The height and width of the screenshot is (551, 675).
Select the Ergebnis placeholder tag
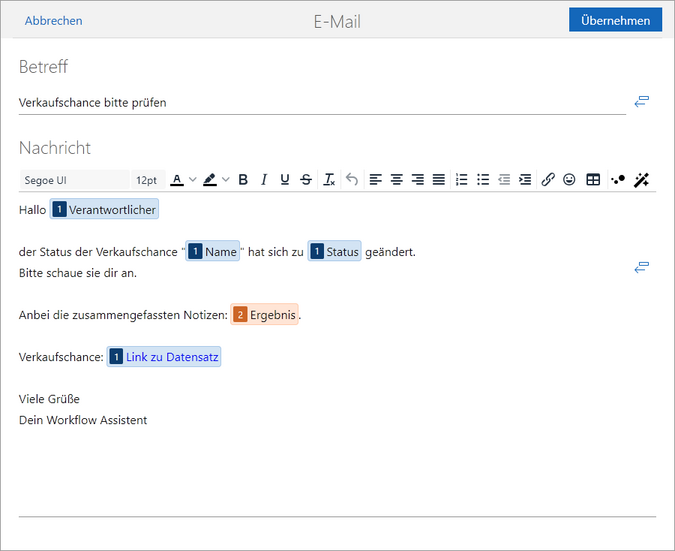coord(265,314)
